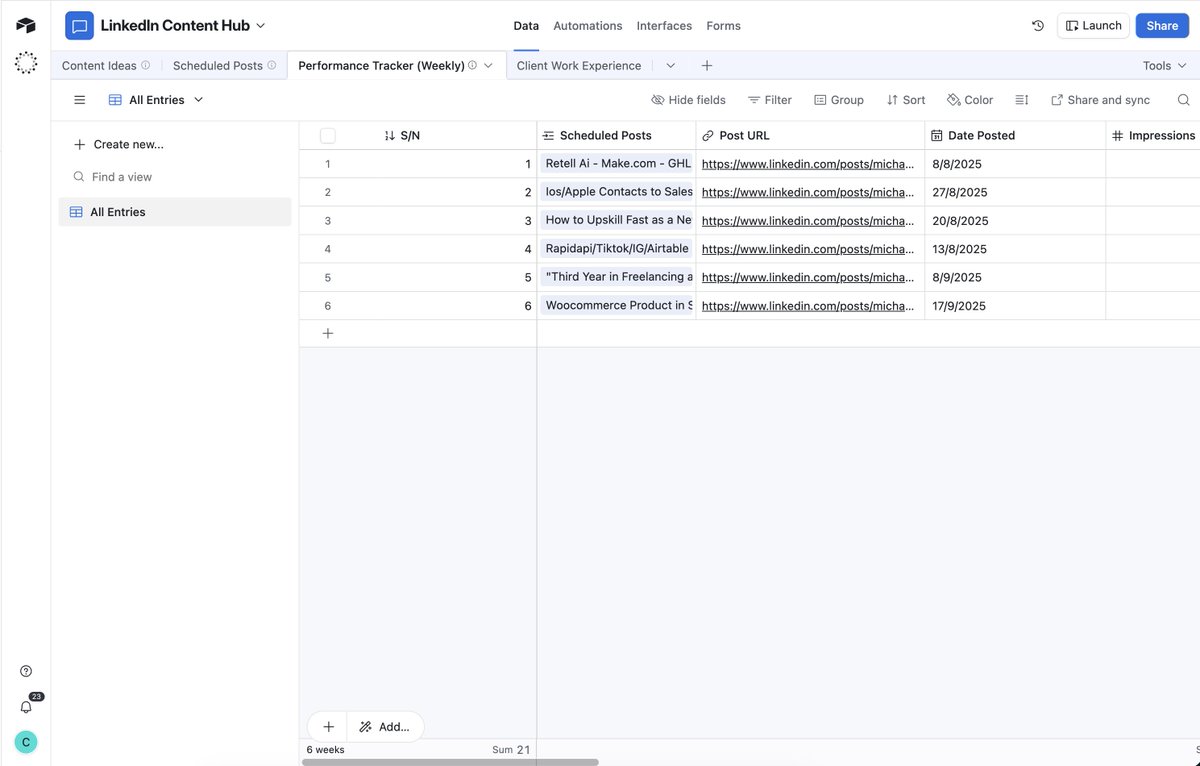Click the base history clock icon
1200x766 pixels.
[1038, 26]
